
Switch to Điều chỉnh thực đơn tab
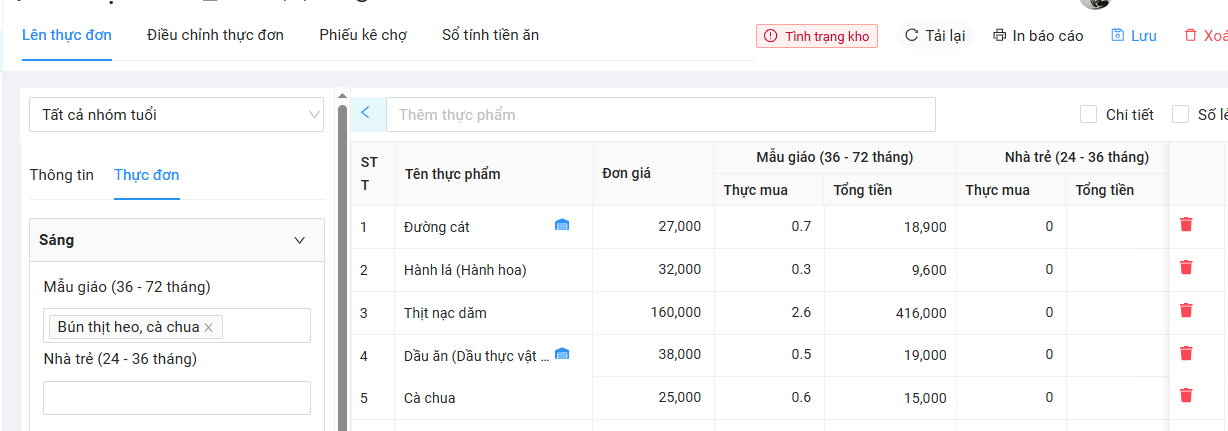(215, 35)
